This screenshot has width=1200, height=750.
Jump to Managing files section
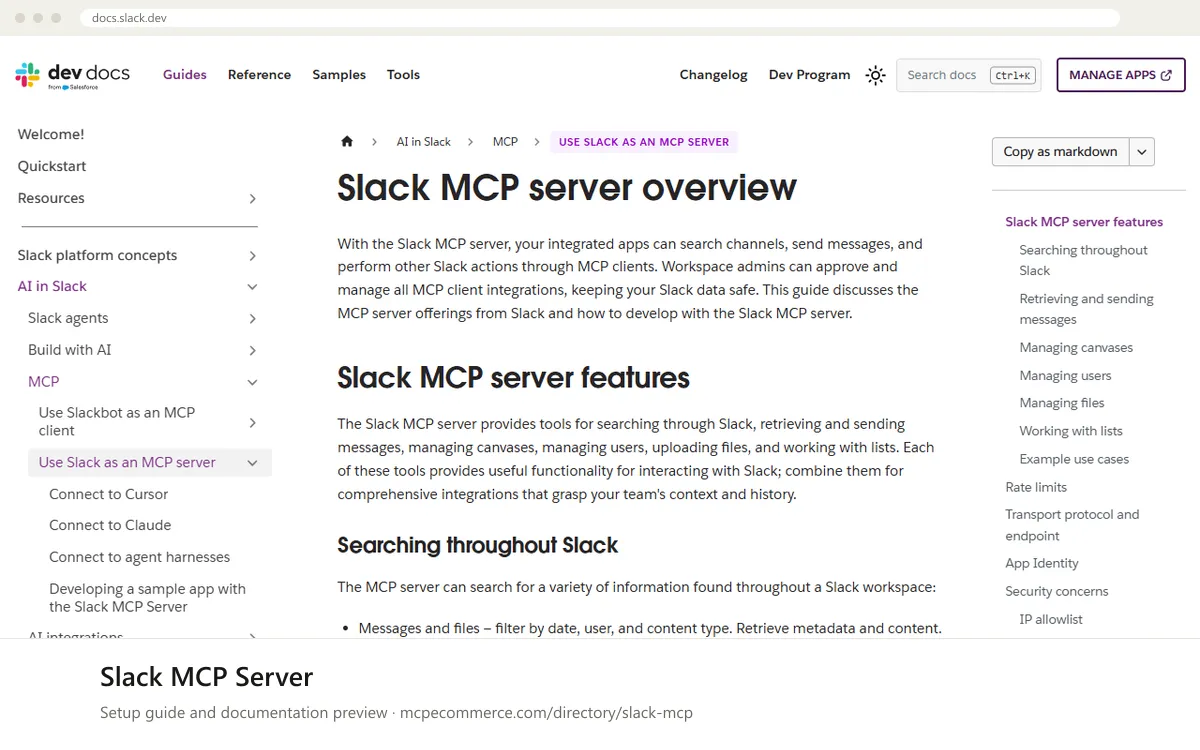1062,403
